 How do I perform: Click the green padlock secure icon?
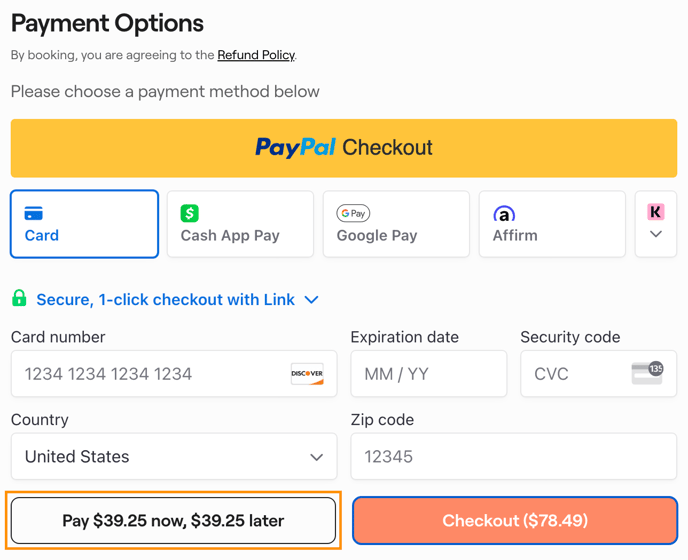tap(19, 299)
